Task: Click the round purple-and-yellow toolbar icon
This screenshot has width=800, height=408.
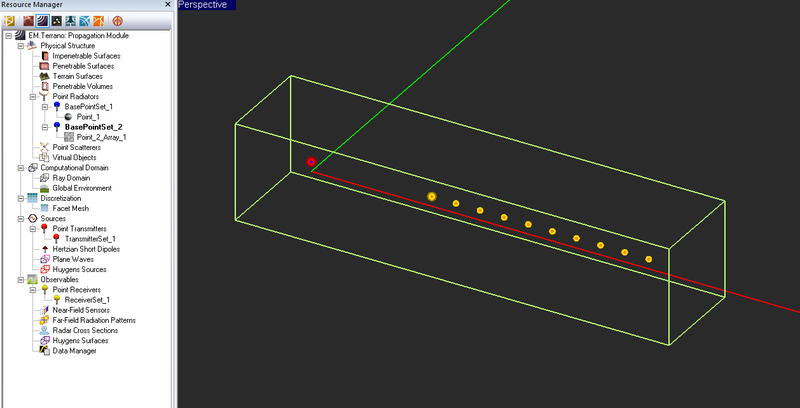Action: point(117,21)
